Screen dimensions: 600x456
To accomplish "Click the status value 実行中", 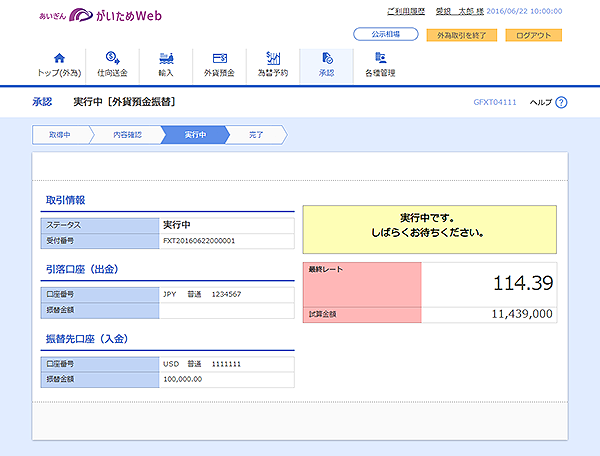I will (x=177, y=225).
